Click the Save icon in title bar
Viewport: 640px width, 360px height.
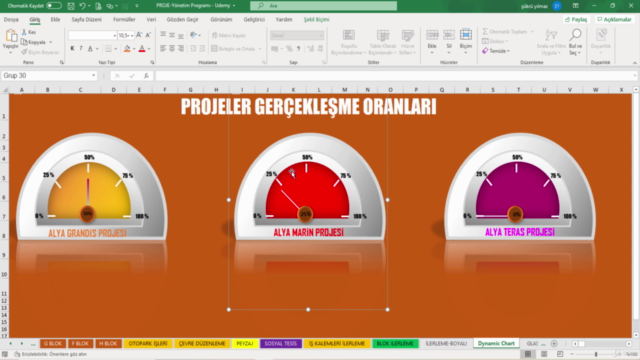pyautogui.click(x=71, y=6)
